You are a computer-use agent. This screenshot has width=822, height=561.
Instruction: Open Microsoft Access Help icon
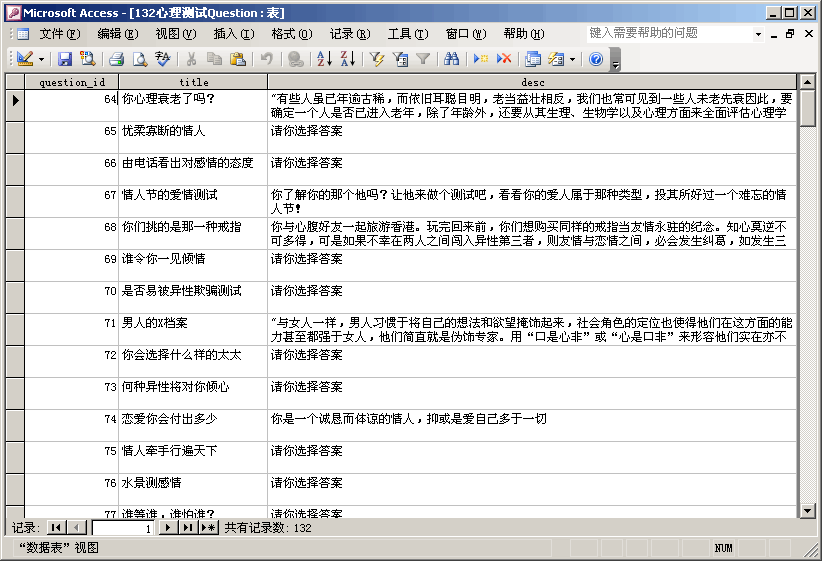(x=596, y=59)
